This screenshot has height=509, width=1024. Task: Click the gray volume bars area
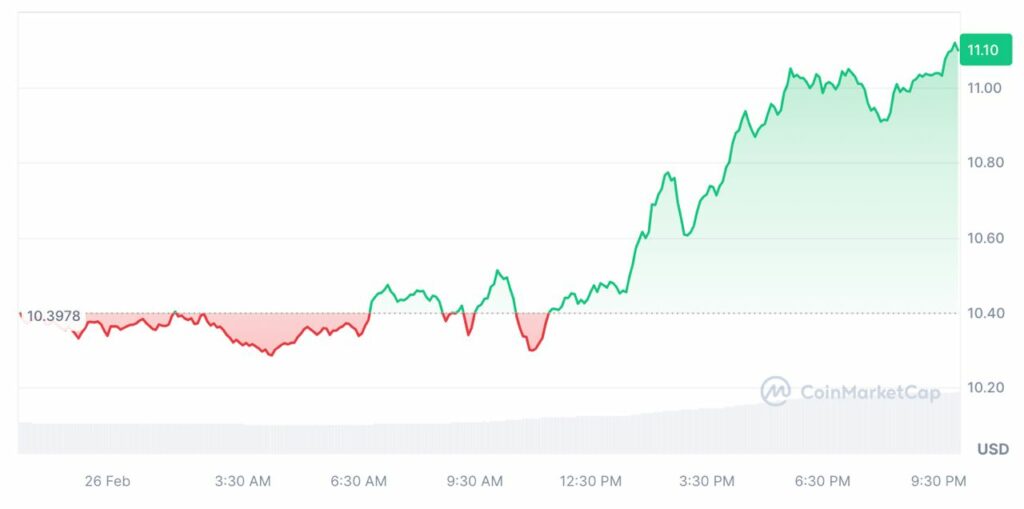click(489, 431)
